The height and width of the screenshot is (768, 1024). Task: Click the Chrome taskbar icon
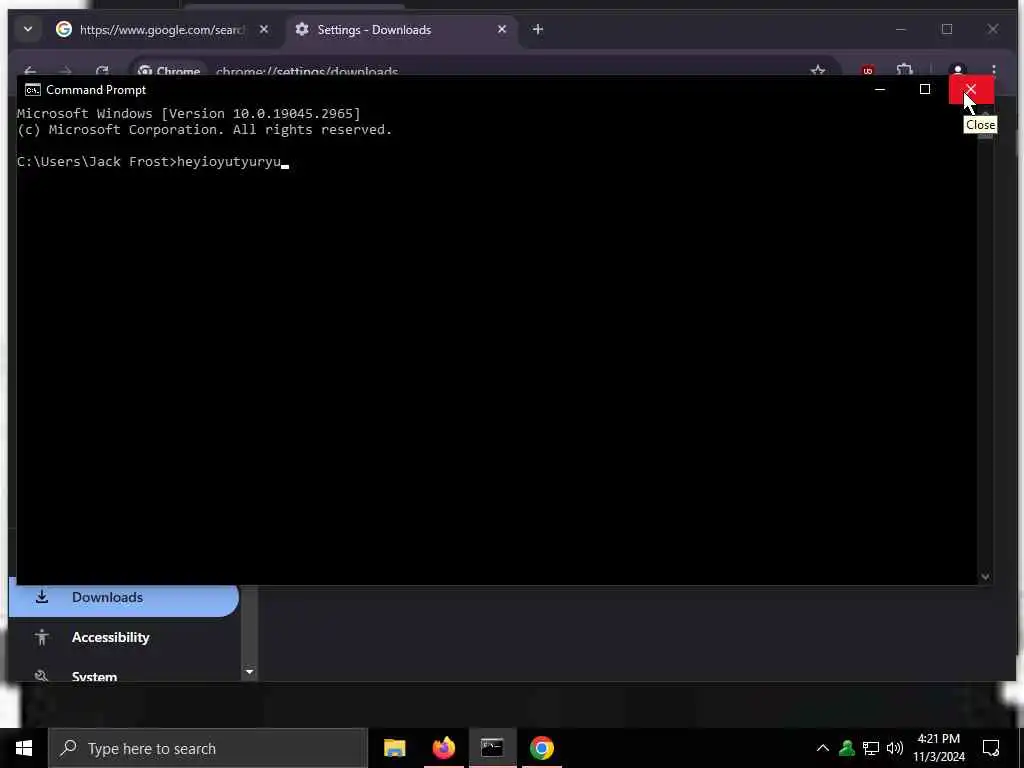(541, 748)
